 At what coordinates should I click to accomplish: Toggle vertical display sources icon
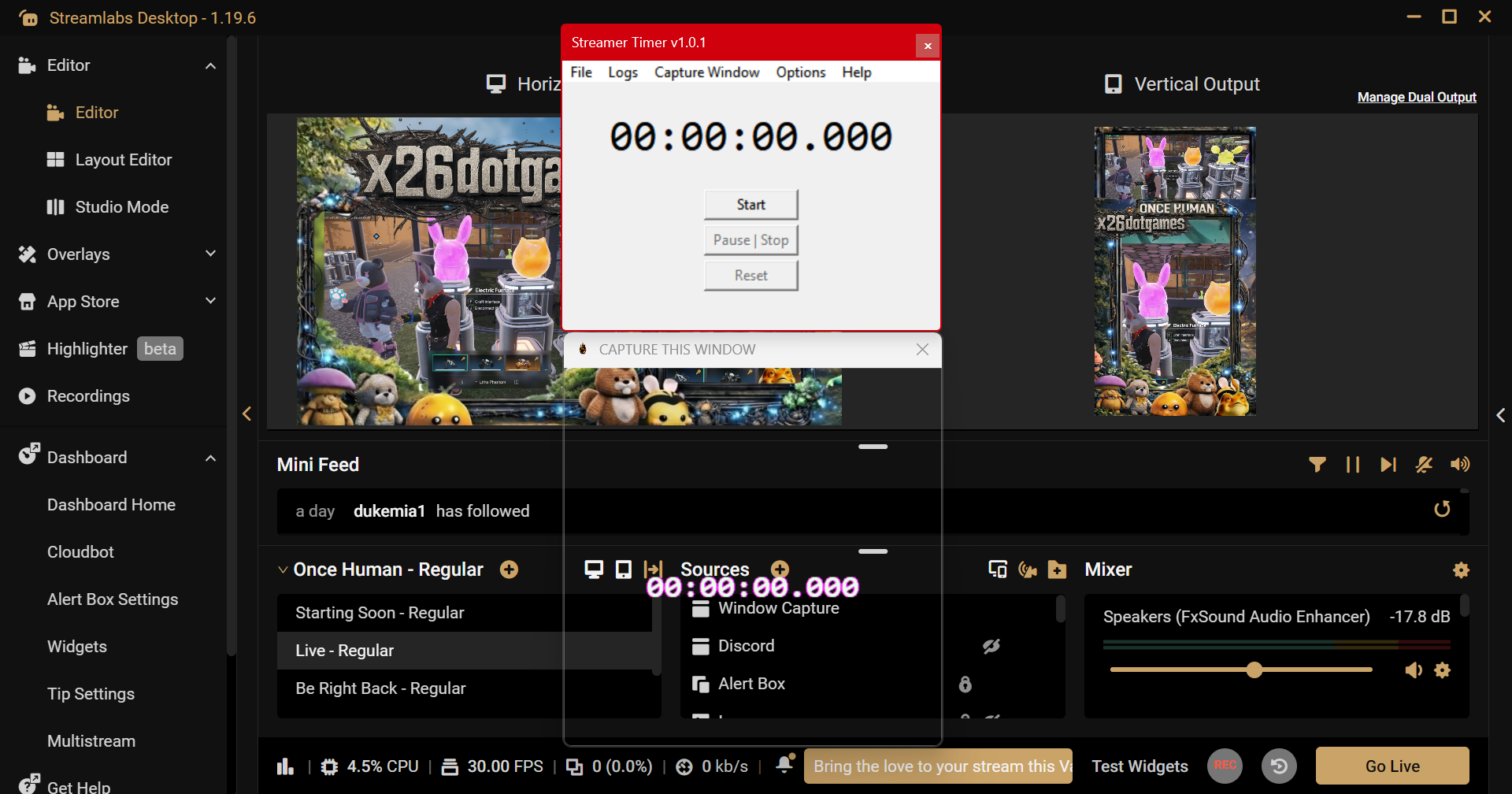click(624, 570)
